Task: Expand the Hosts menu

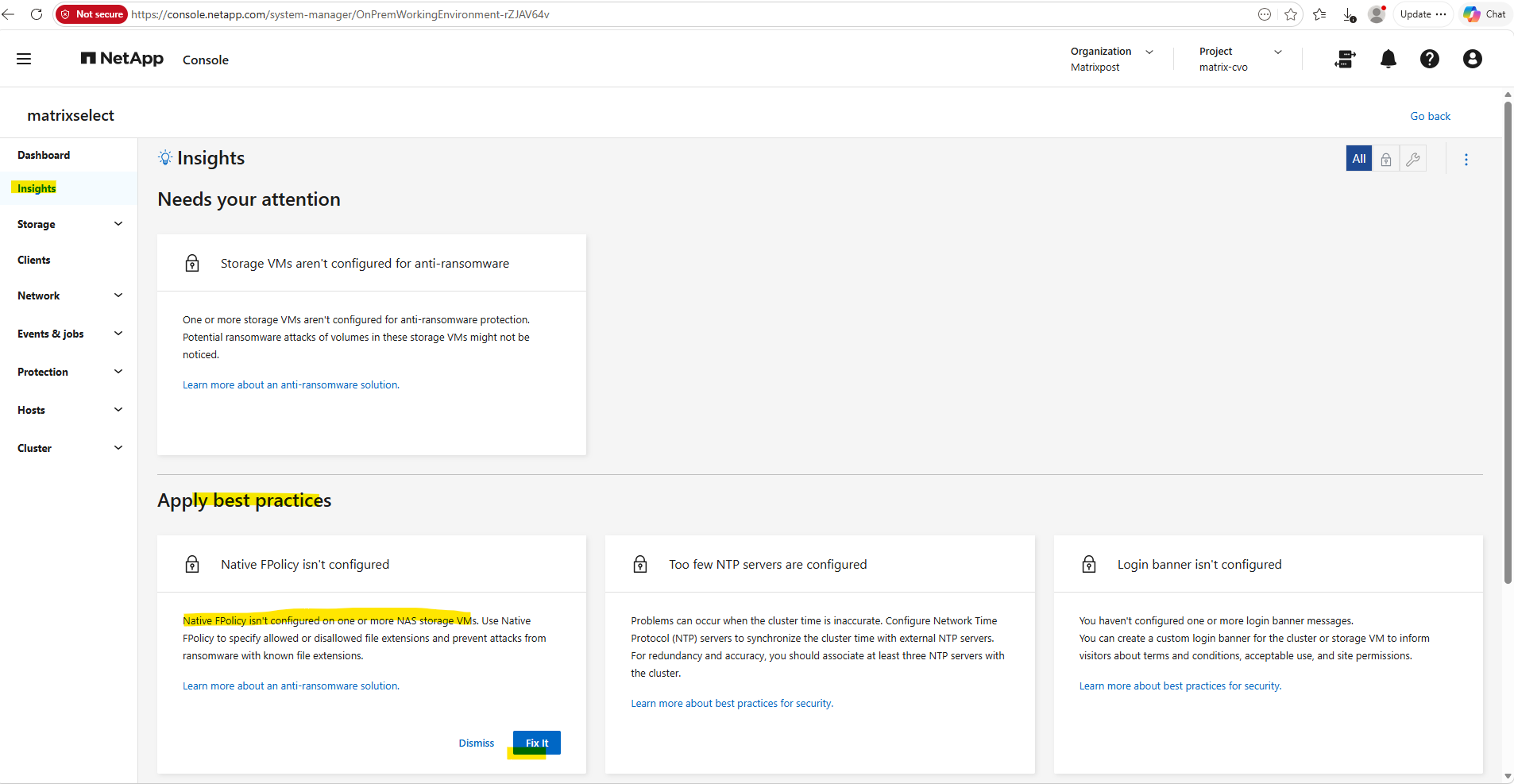Action: click(x=69, y=410)
